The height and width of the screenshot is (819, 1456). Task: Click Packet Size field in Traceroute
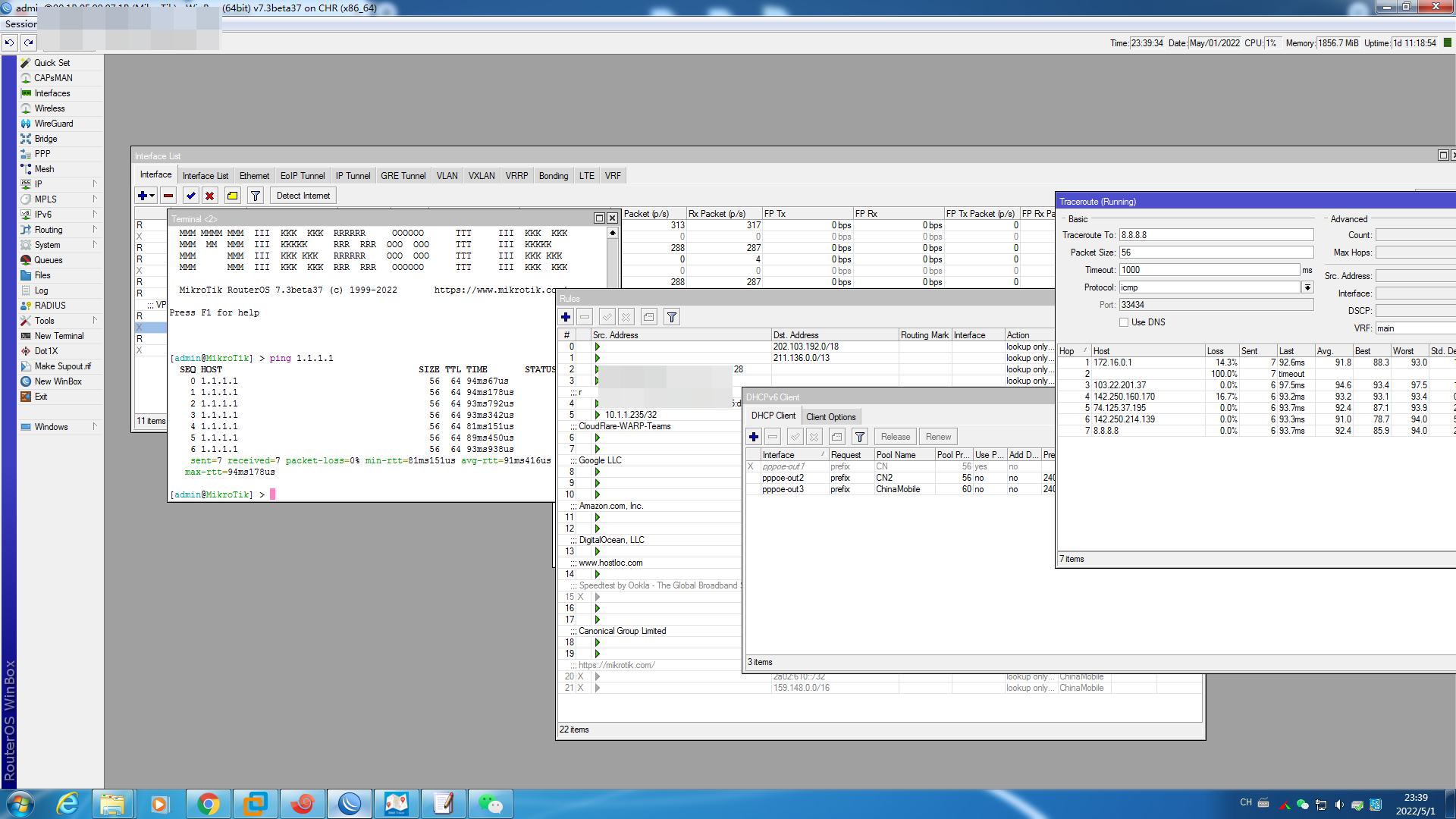click(1216, 253)
